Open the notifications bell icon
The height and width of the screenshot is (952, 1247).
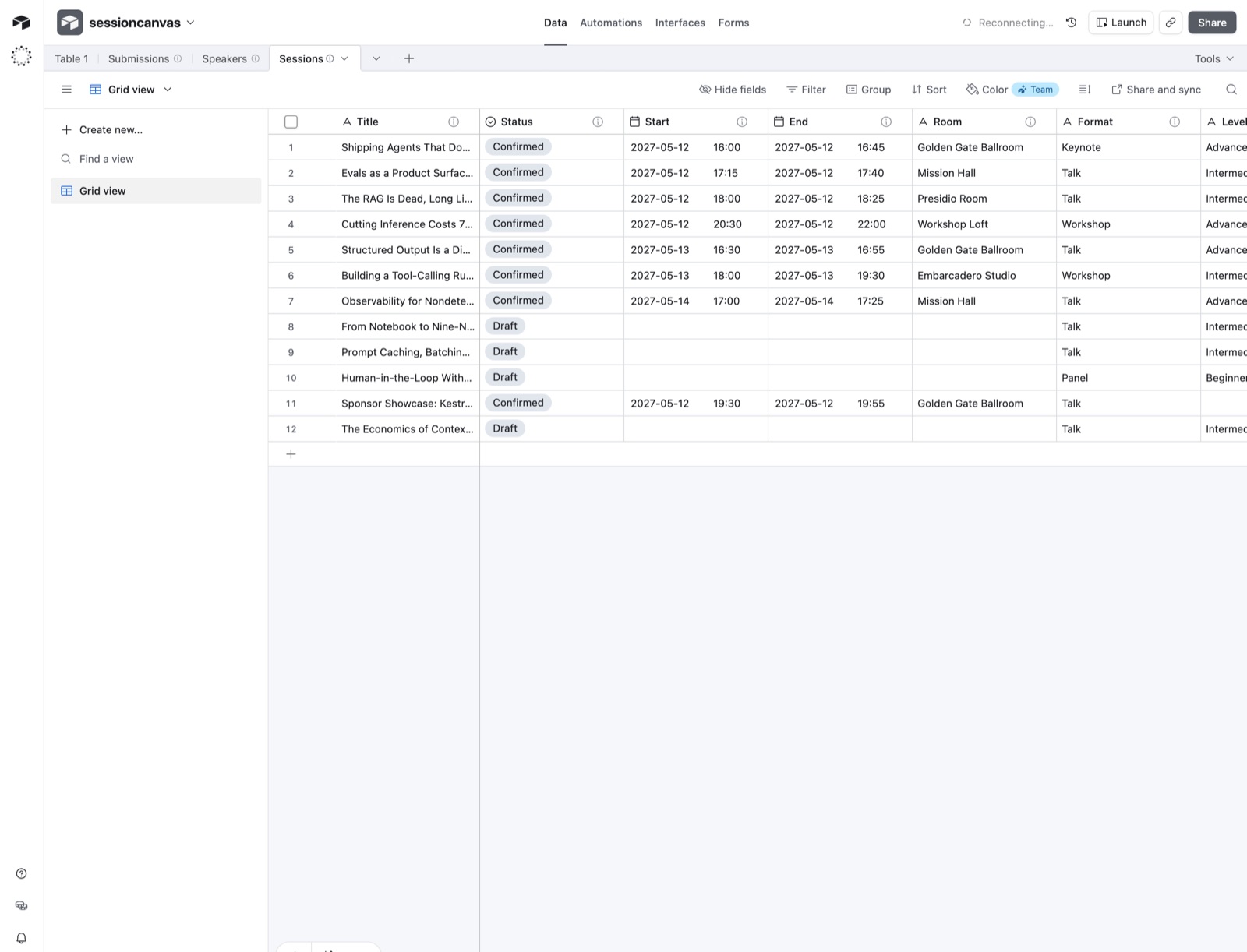[x=21, y=938]
